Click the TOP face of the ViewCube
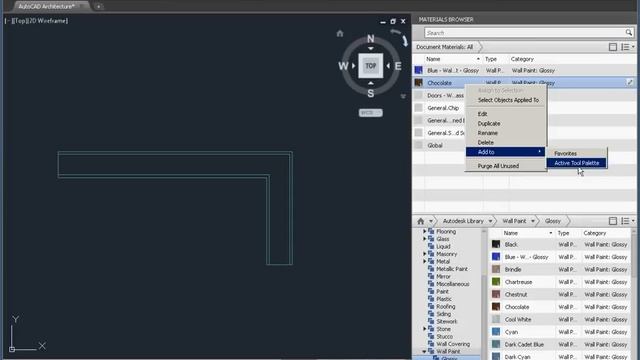Screen dimensions: 640x360 (x=370, y=65)
